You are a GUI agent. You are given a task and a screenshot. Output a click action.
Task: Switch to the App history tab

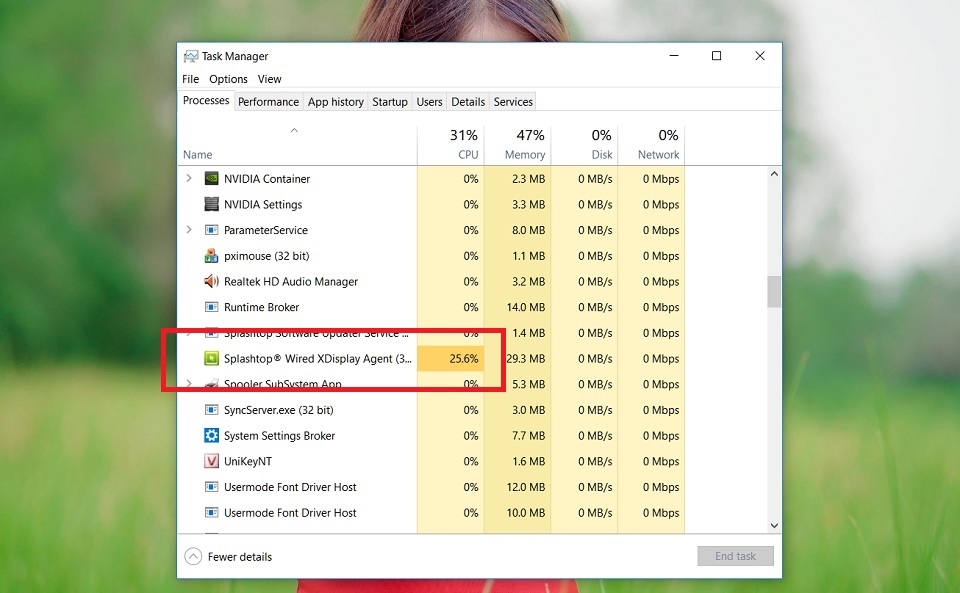[x=336, y=102]
